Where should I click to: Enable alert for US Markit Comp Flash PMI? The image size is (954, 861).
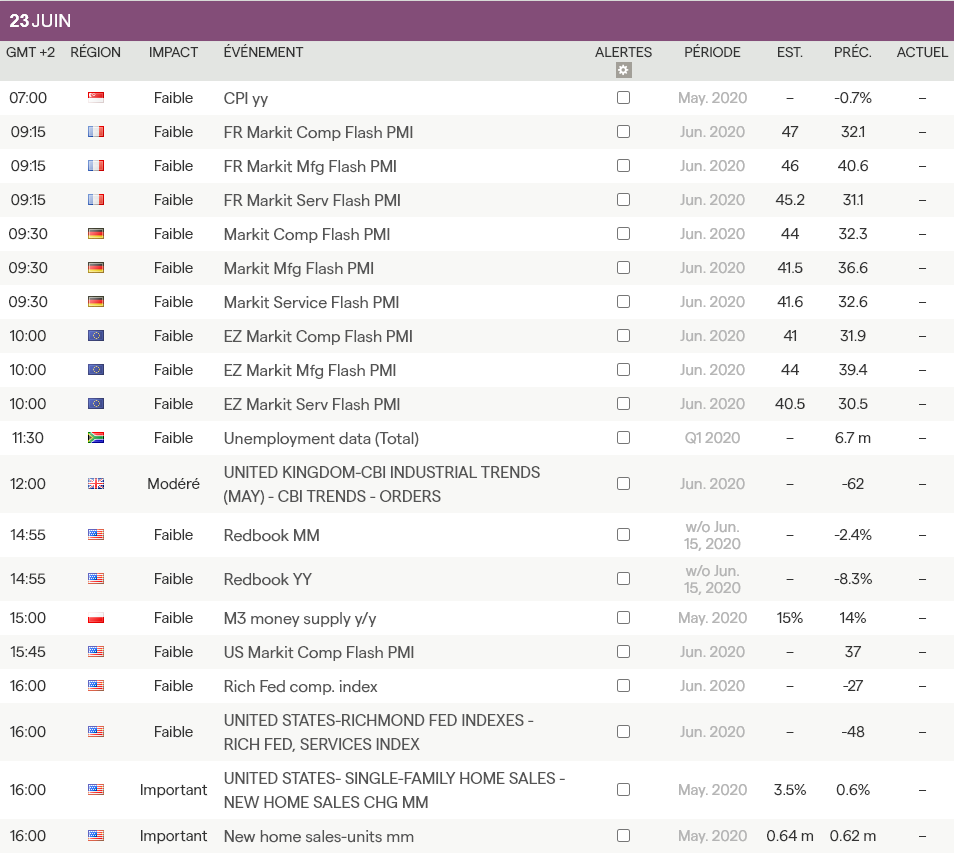pyautogui.click(x=623, y=652)
